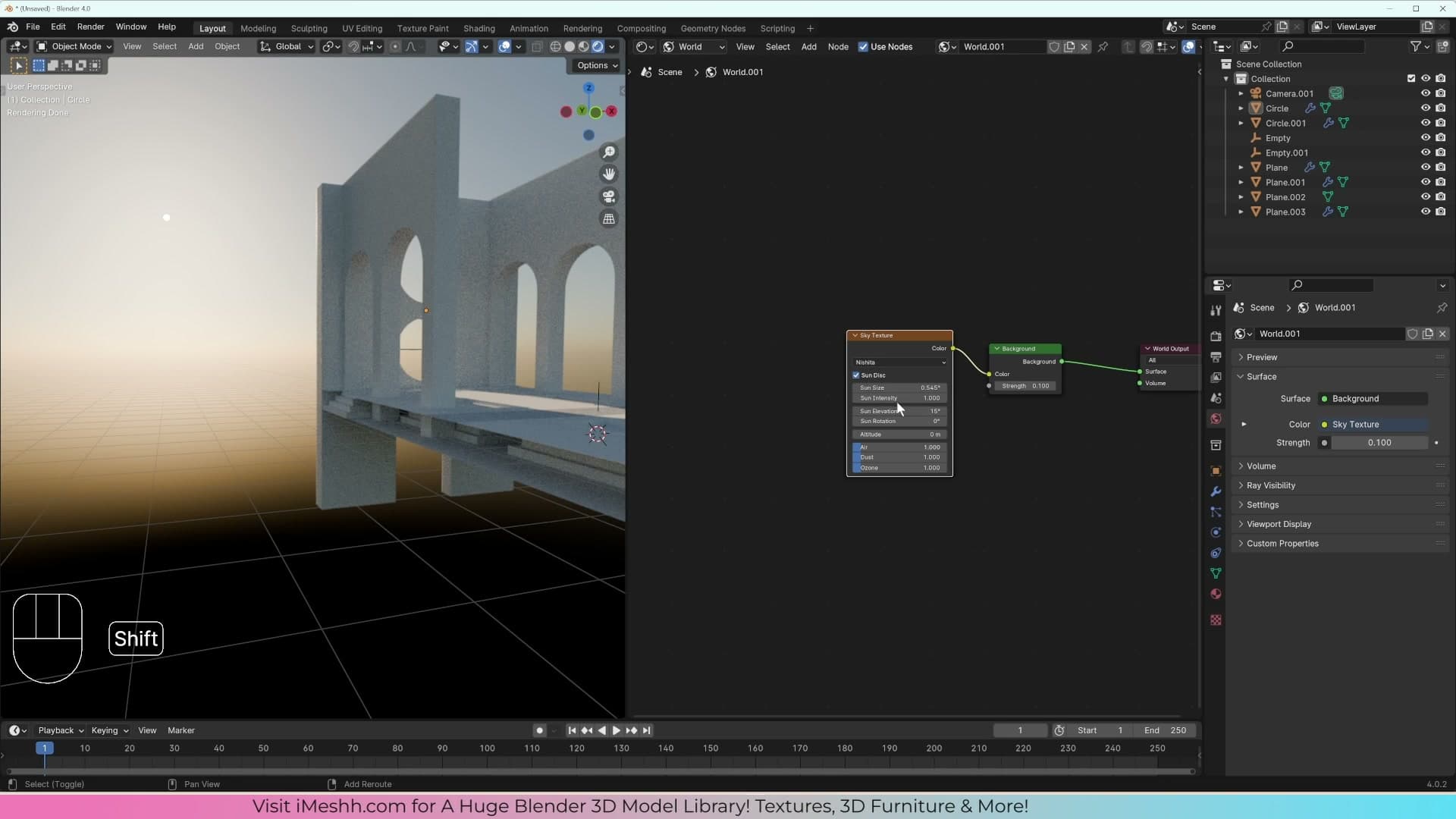1456x819 pixels.
Task: Click the Background surface shader button
Action: click(x=1374, y=399)
